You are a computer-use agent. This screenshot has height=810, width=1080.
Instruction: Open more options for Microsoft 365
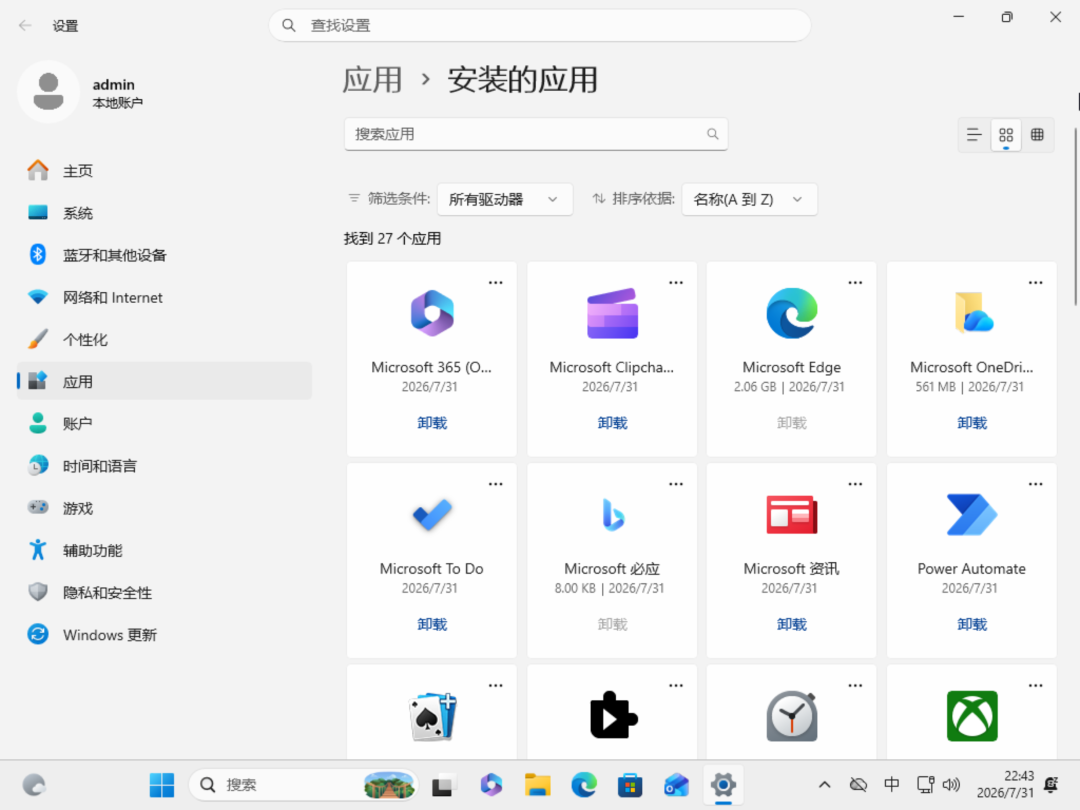tap(496, 282)
